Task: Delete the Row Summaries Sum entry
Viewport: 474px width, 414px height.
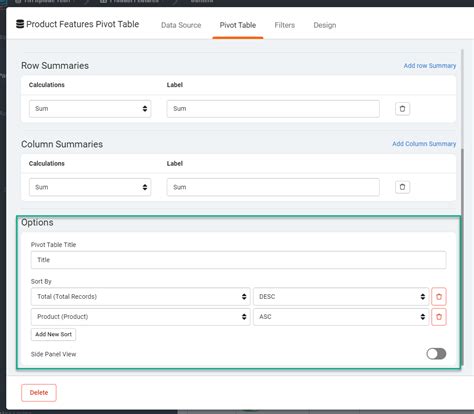Action: (x=402, y=109)
